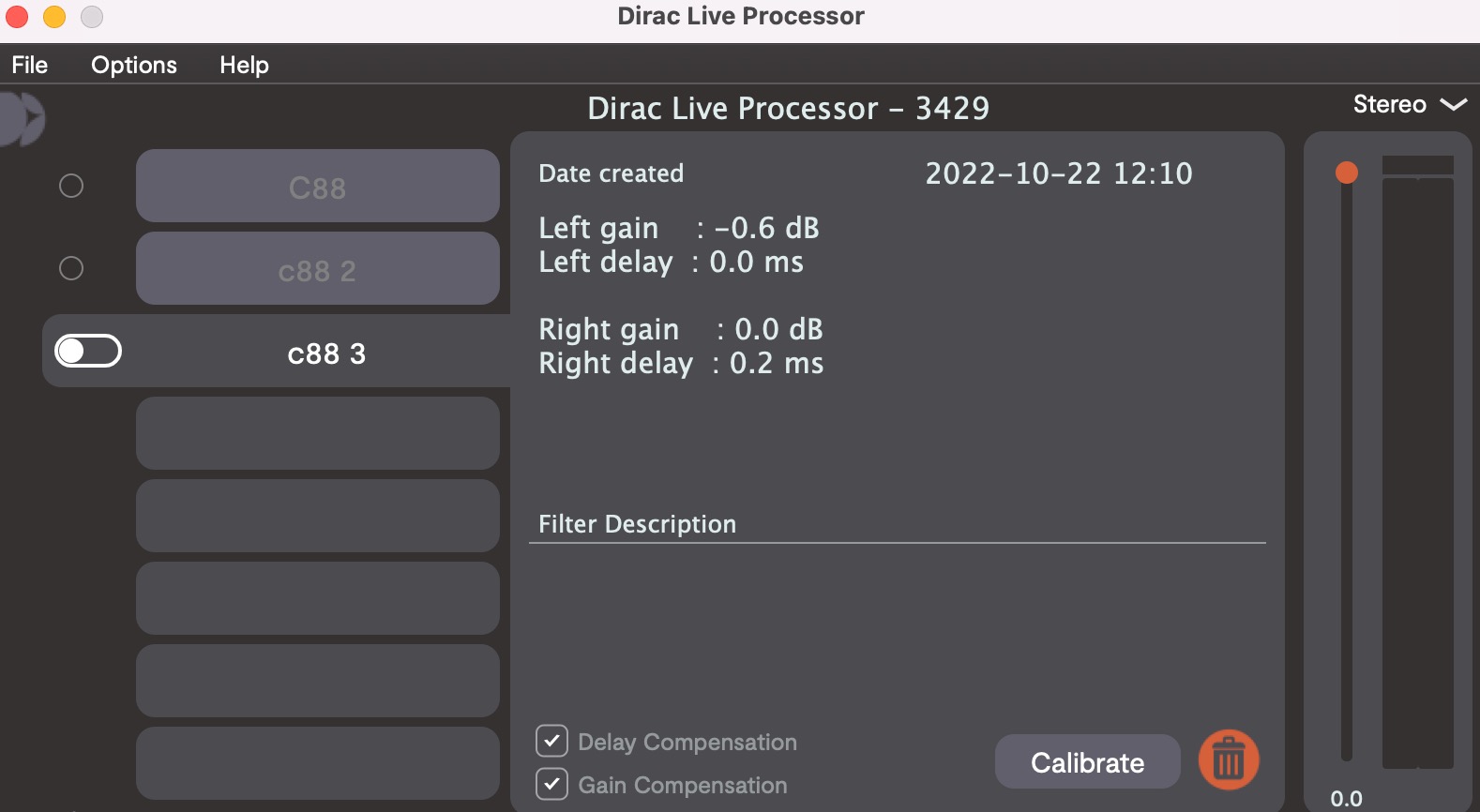Open the Help menu
Screen dimensions: 1480x812
[244, 65]
